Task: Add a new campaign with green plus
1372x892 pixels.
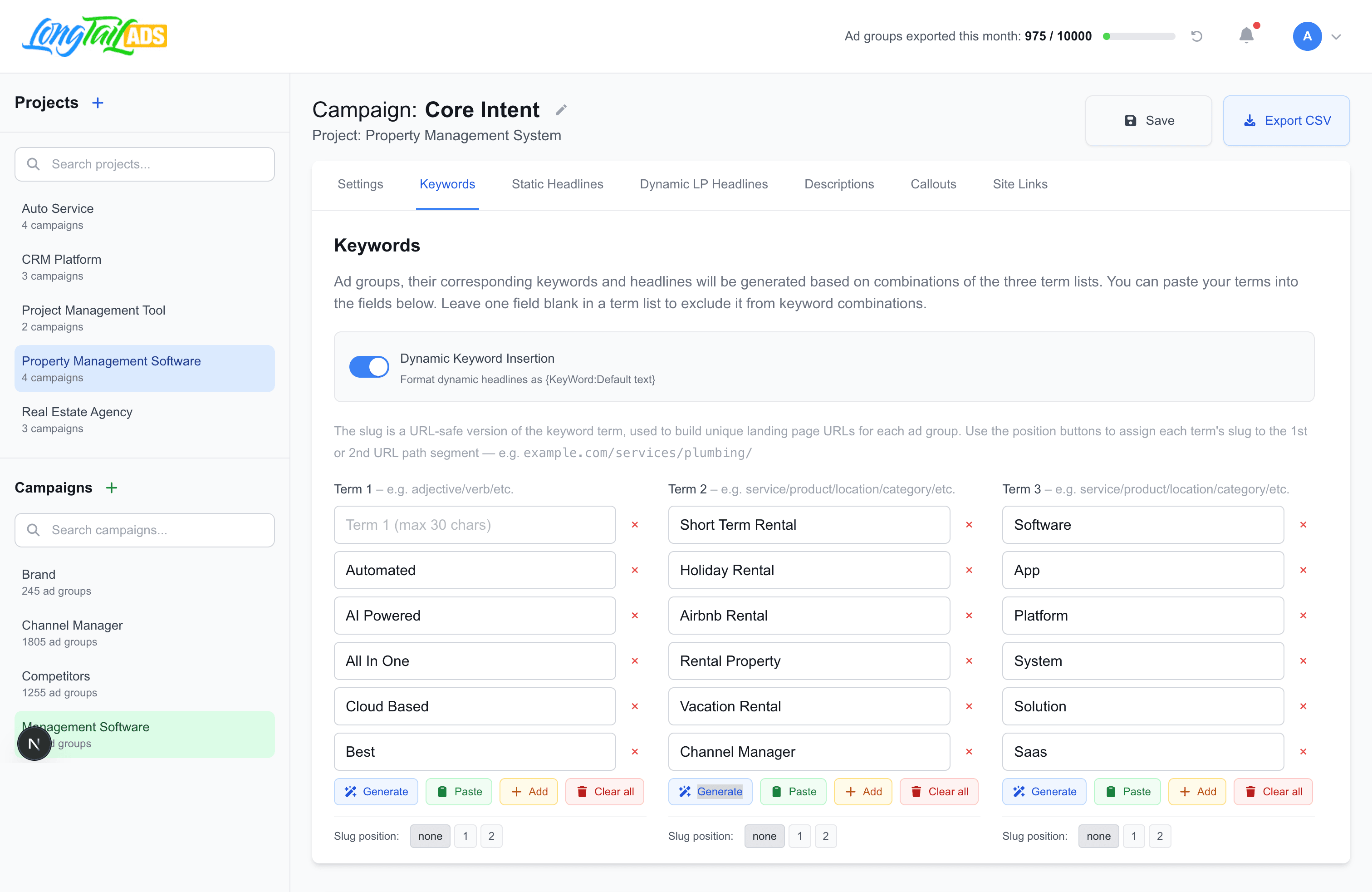Action: pyautogui.click(x=112, y=488)
